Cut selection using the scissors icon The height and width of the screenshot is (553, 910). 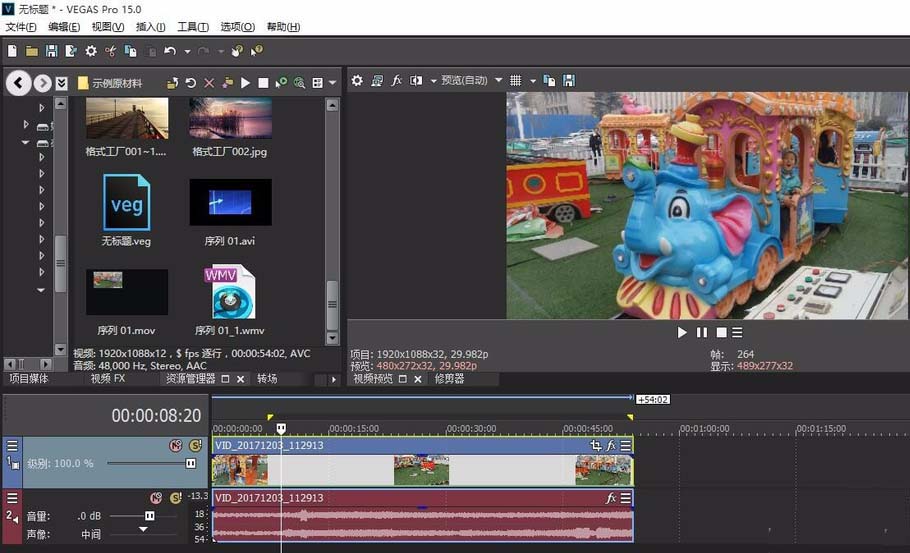tap(110, 51)
